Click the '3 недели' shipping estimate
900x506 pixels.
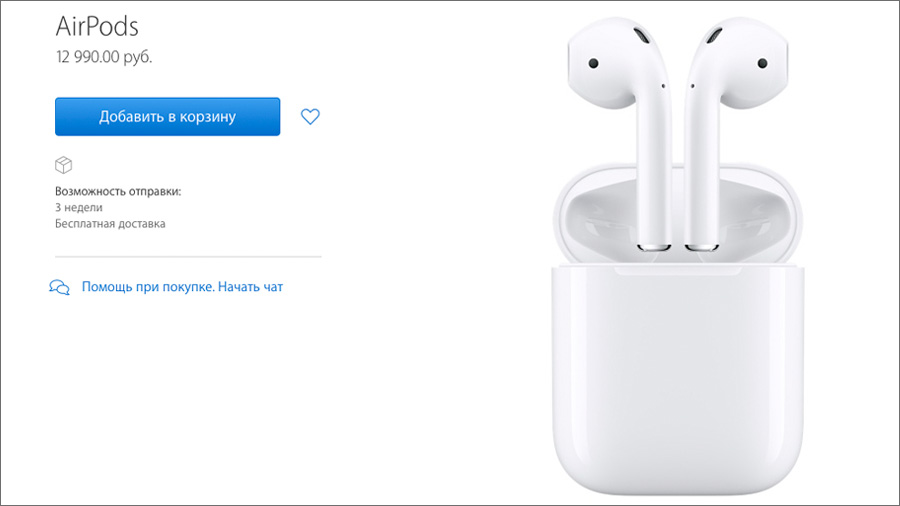79,207
